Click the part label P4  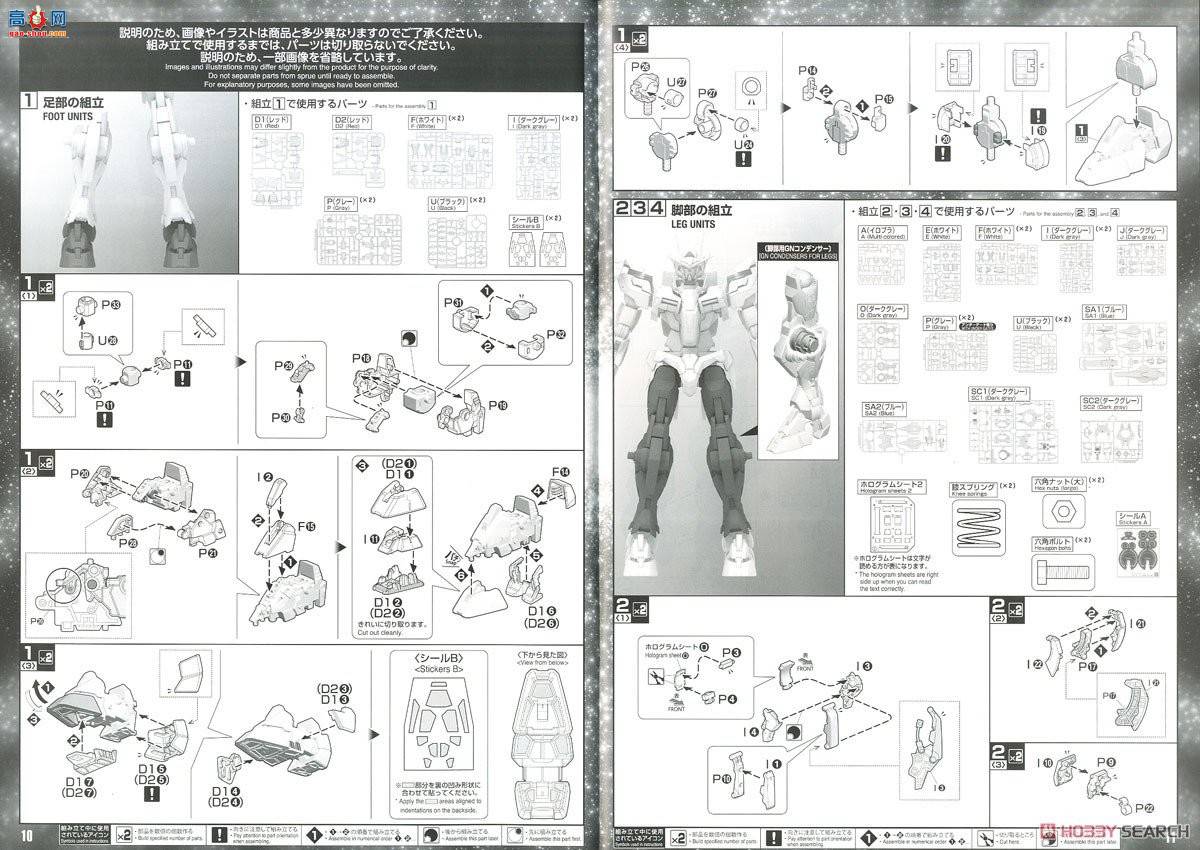pyautogui.click(x=728, y=697)
